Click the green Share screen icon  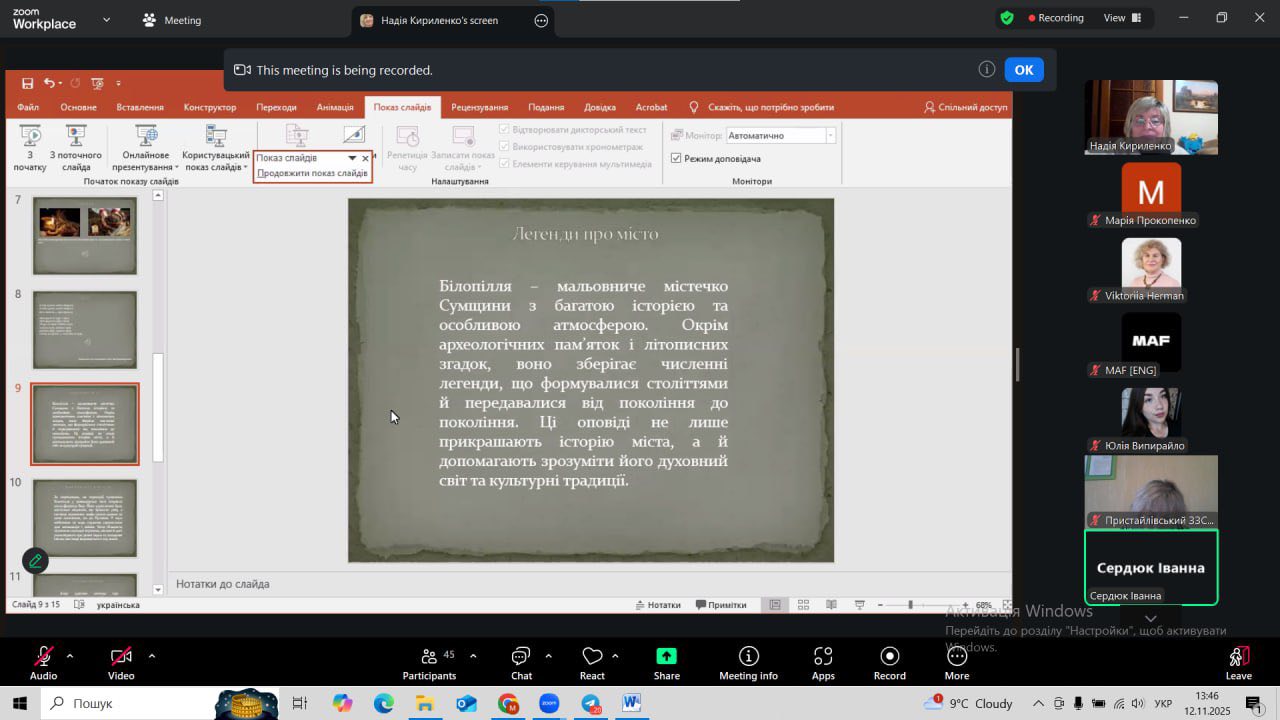click(x=666, y=657)
